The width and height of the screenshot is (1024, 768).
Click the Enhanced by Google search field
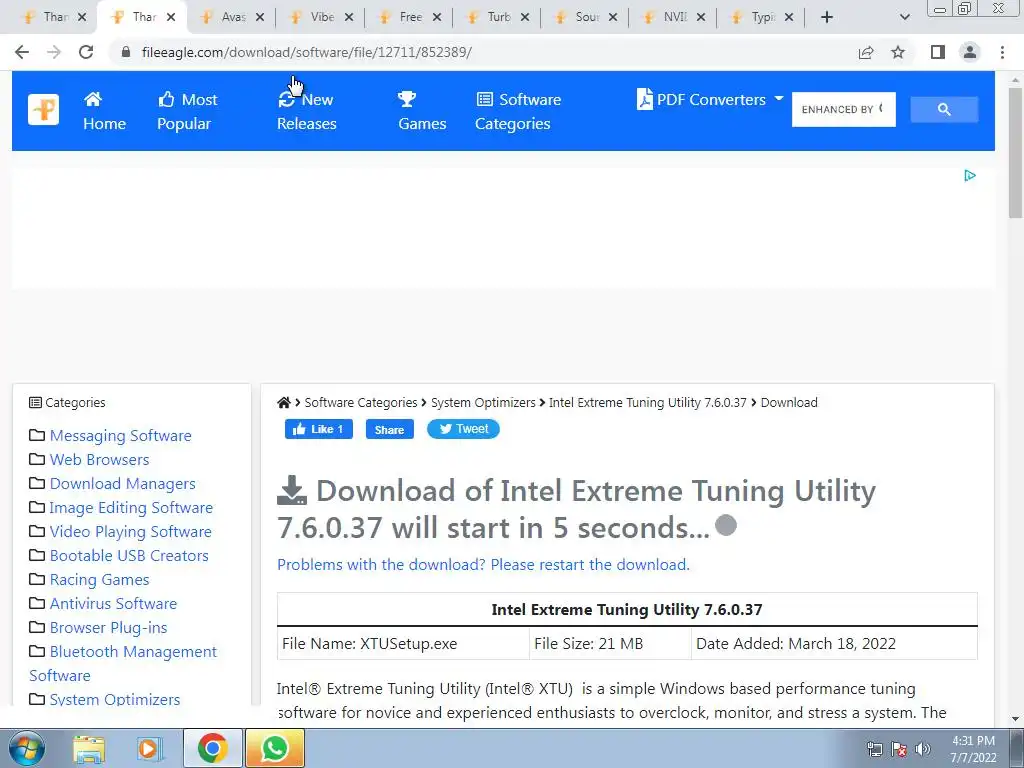coord(843,110)
